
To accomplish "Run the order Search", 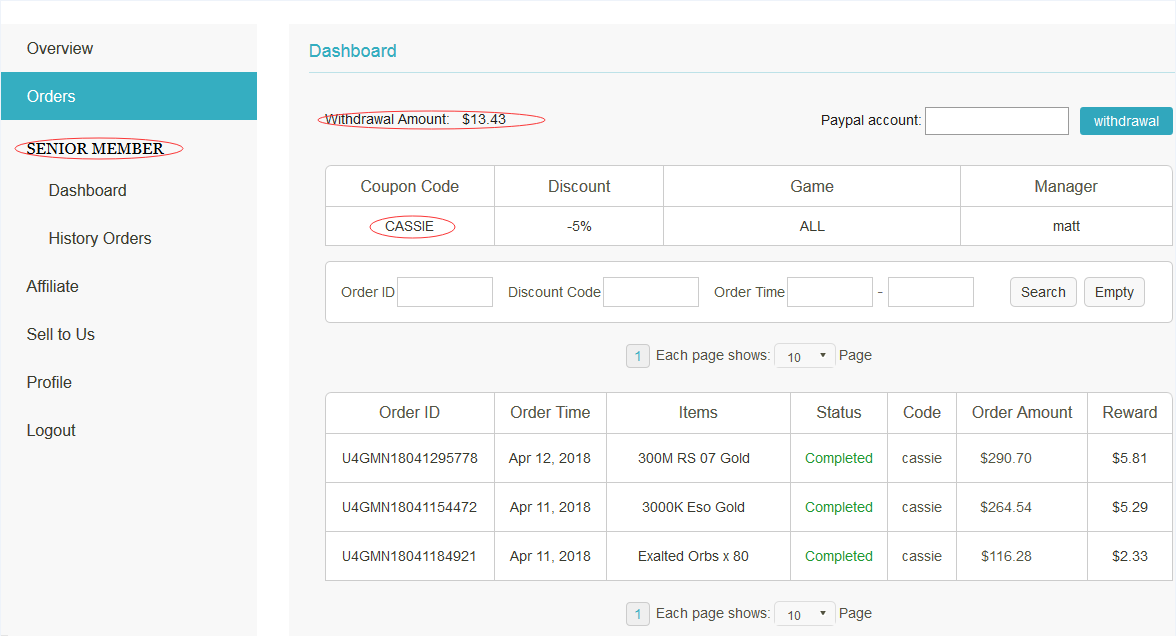I will tap(1043, 292).
